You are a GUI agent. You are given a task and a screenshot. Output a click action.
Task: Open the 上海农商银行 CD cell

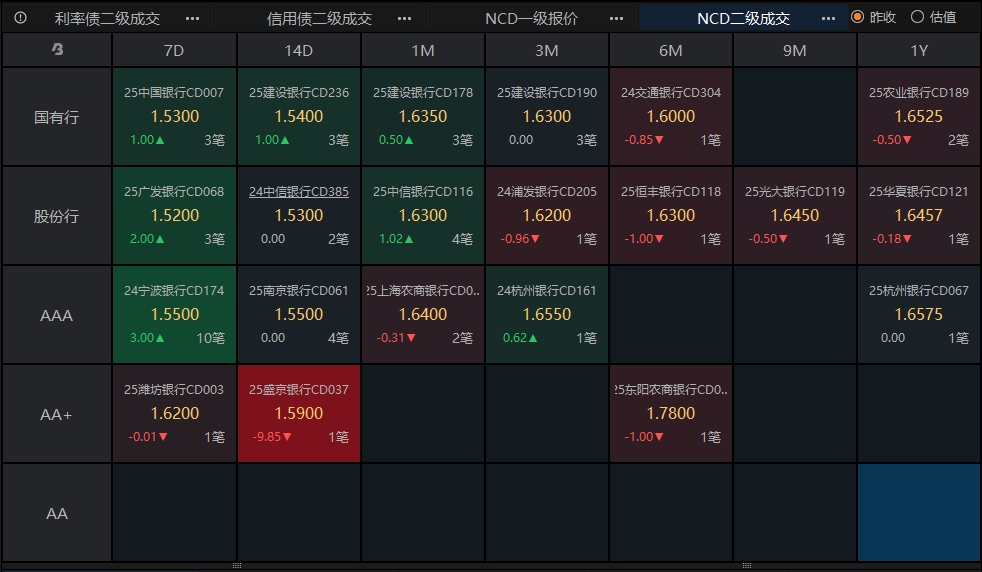[423, 315]
